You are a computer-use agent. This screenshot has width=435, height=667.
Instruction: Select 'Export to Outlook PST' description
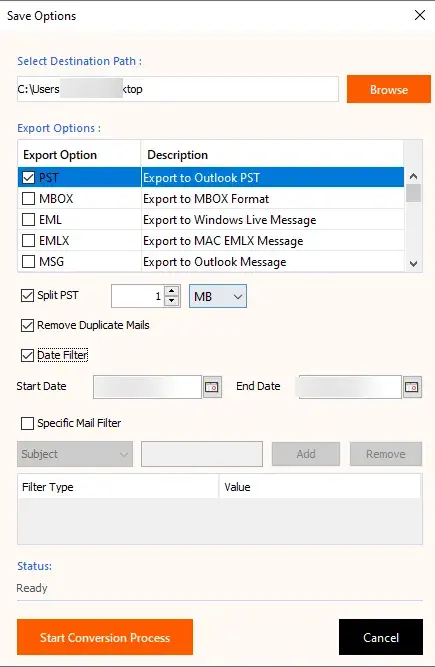pos(272,177)
